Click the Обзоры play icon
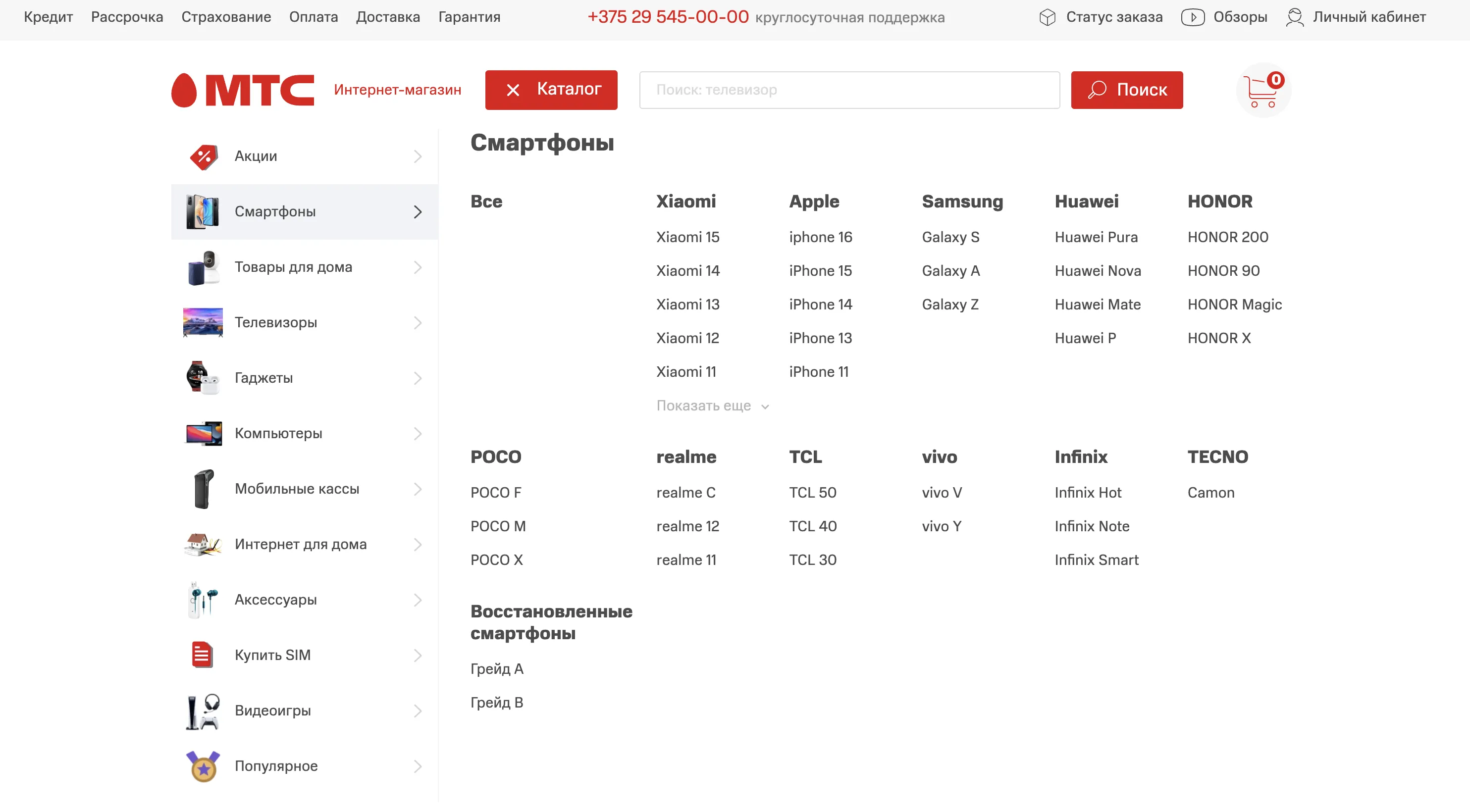This screenshot has height=812, width=1470. point(1192,17)
